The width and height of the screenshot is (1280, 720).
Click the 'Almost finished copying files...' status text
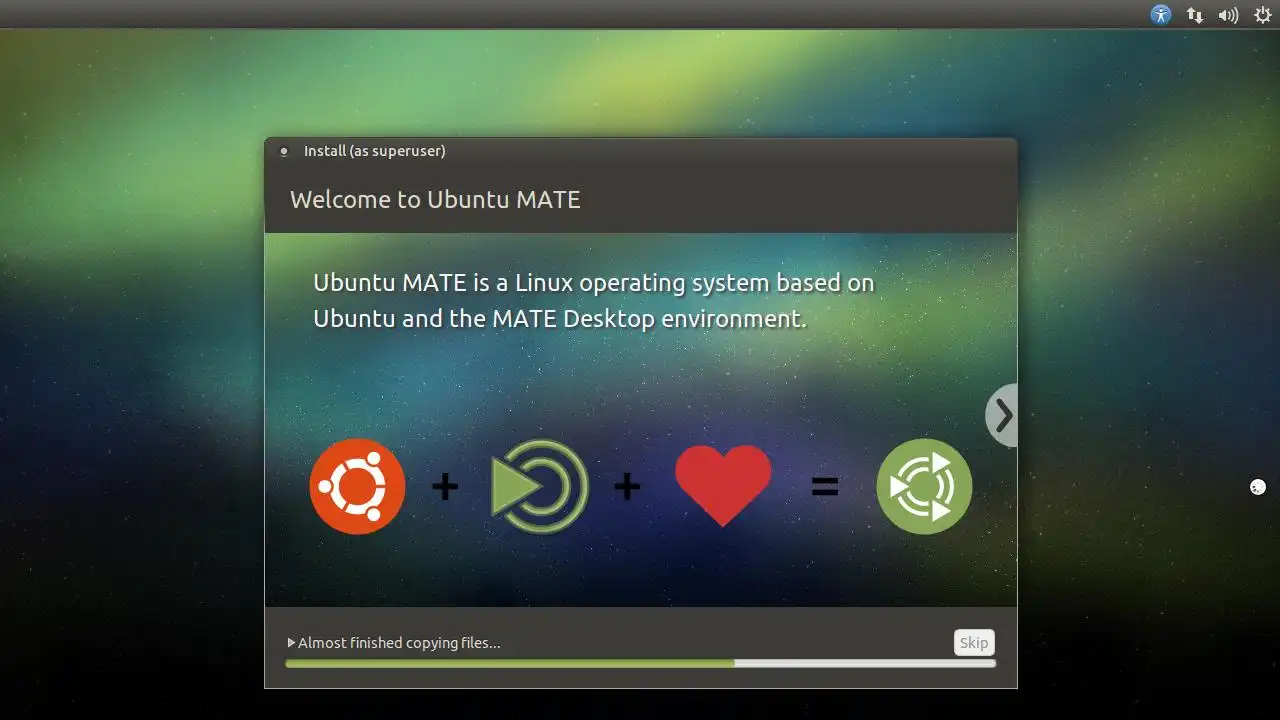click(x=399, y=643)
